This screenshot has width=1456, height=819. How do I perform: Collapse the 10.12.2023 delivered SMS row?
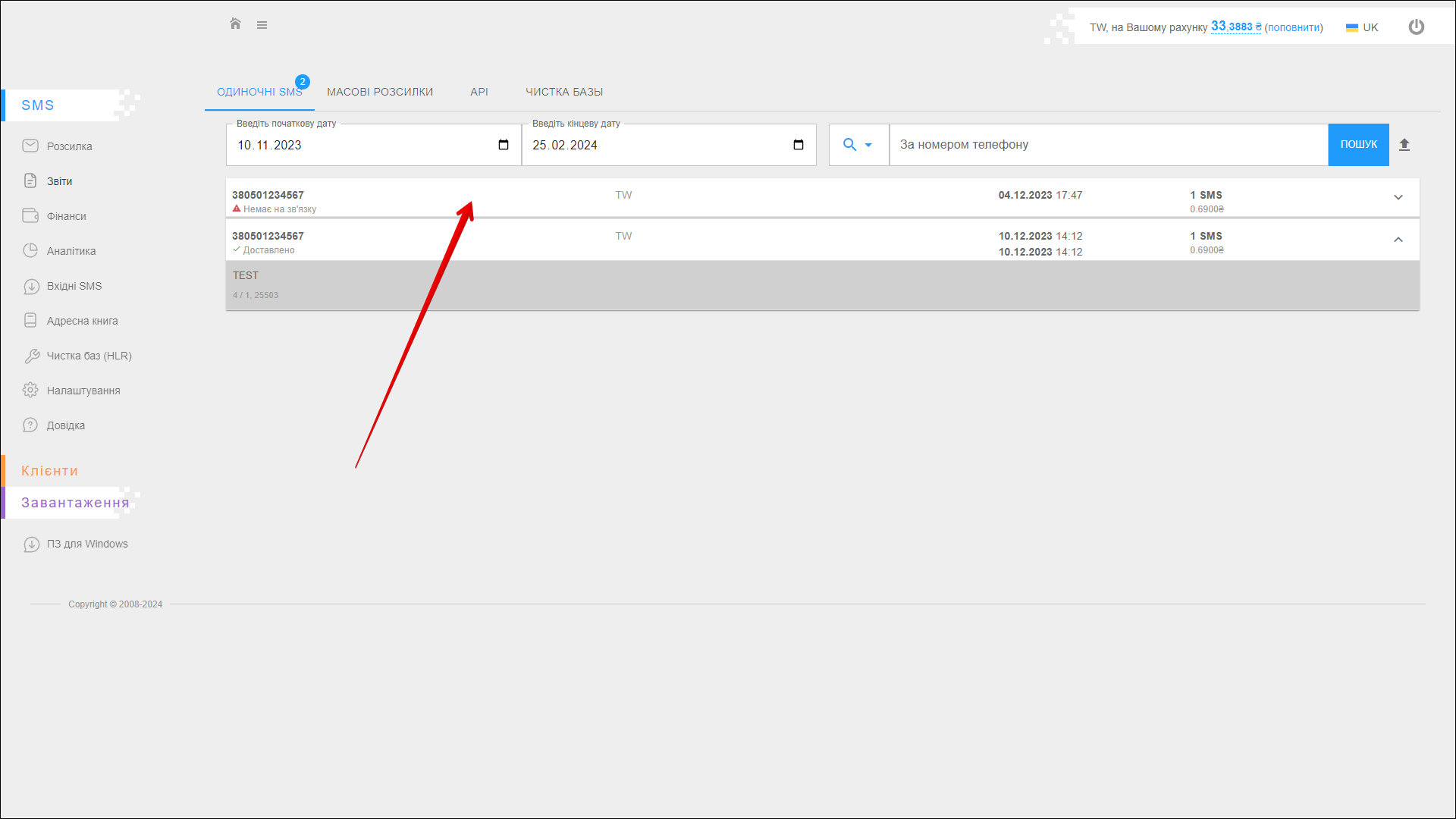(x=1398, y=240)
